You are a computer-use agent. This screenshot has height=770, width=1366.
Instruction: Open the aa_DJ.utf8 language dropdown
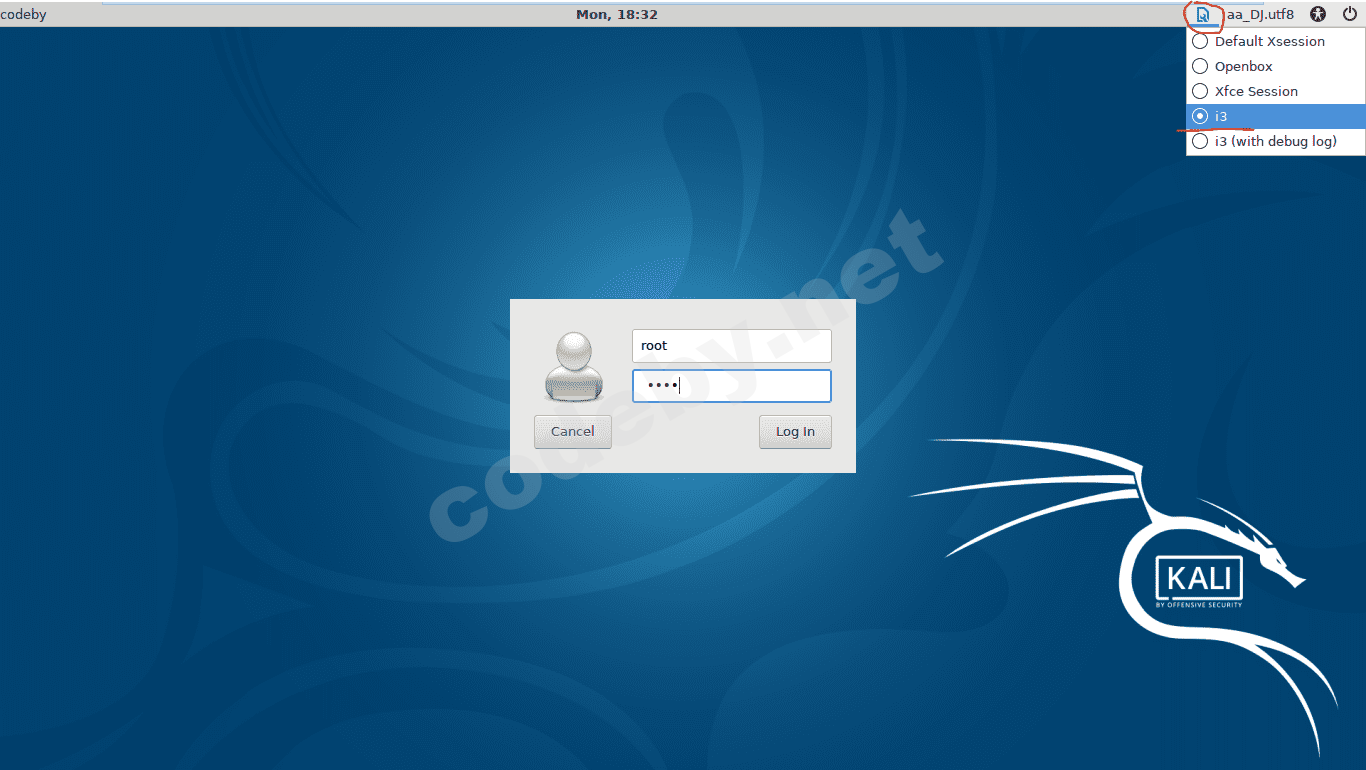point(1259,14)
